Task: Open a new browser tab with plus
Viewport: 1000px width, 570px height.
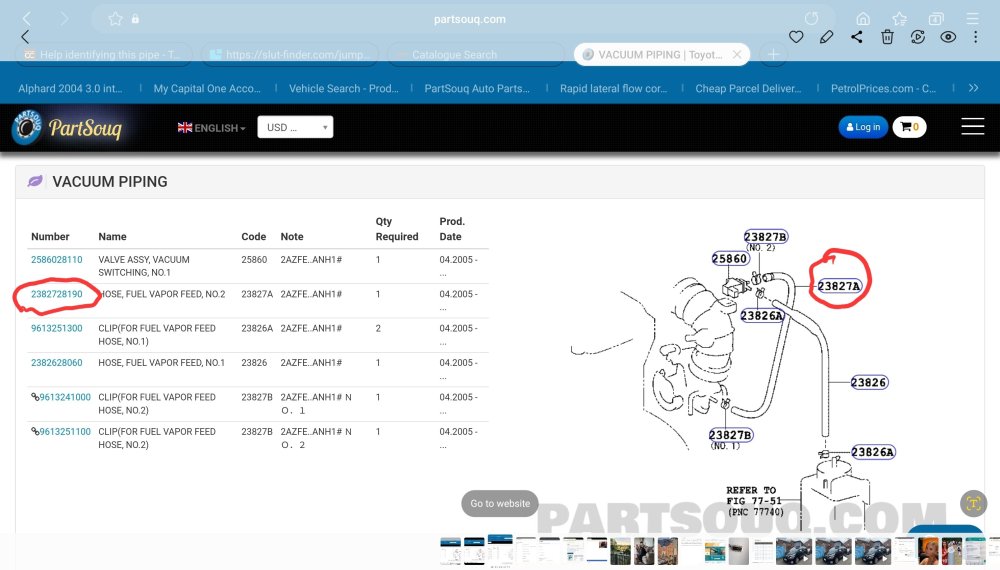Action: click(773, 55)
